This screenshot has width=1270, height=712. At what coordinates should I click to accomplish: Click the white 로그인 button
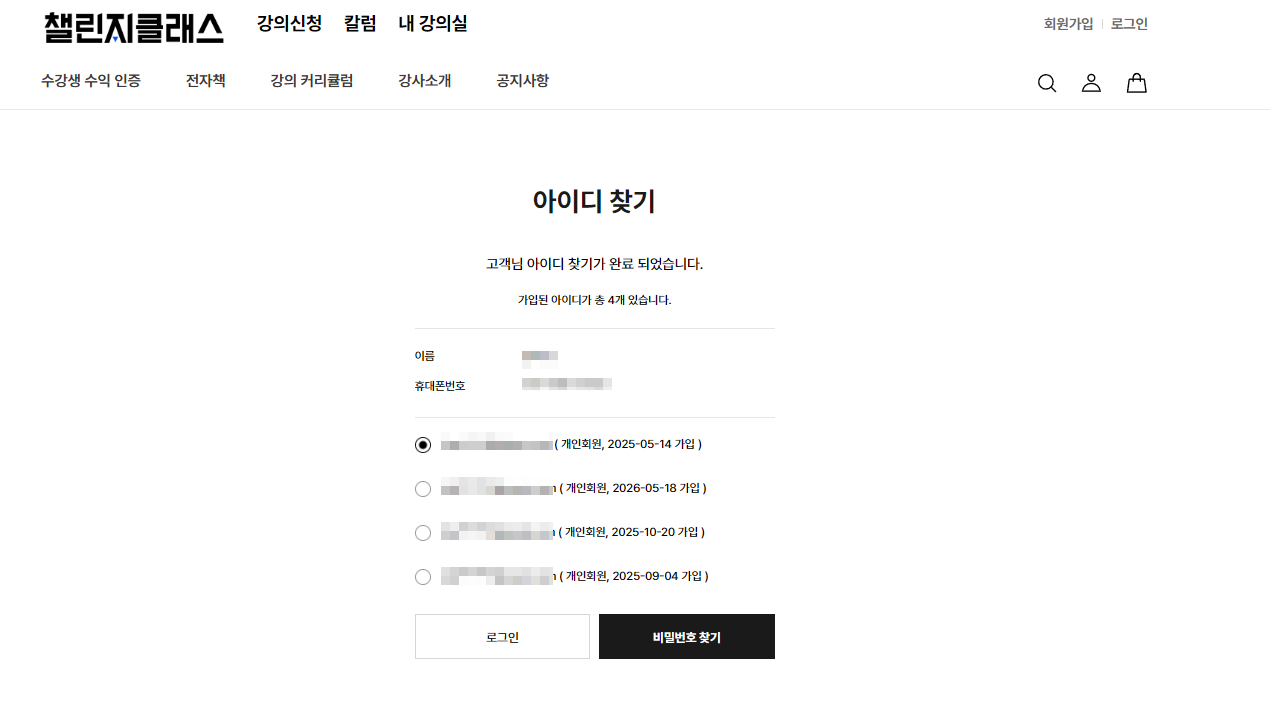pos(502,637)
